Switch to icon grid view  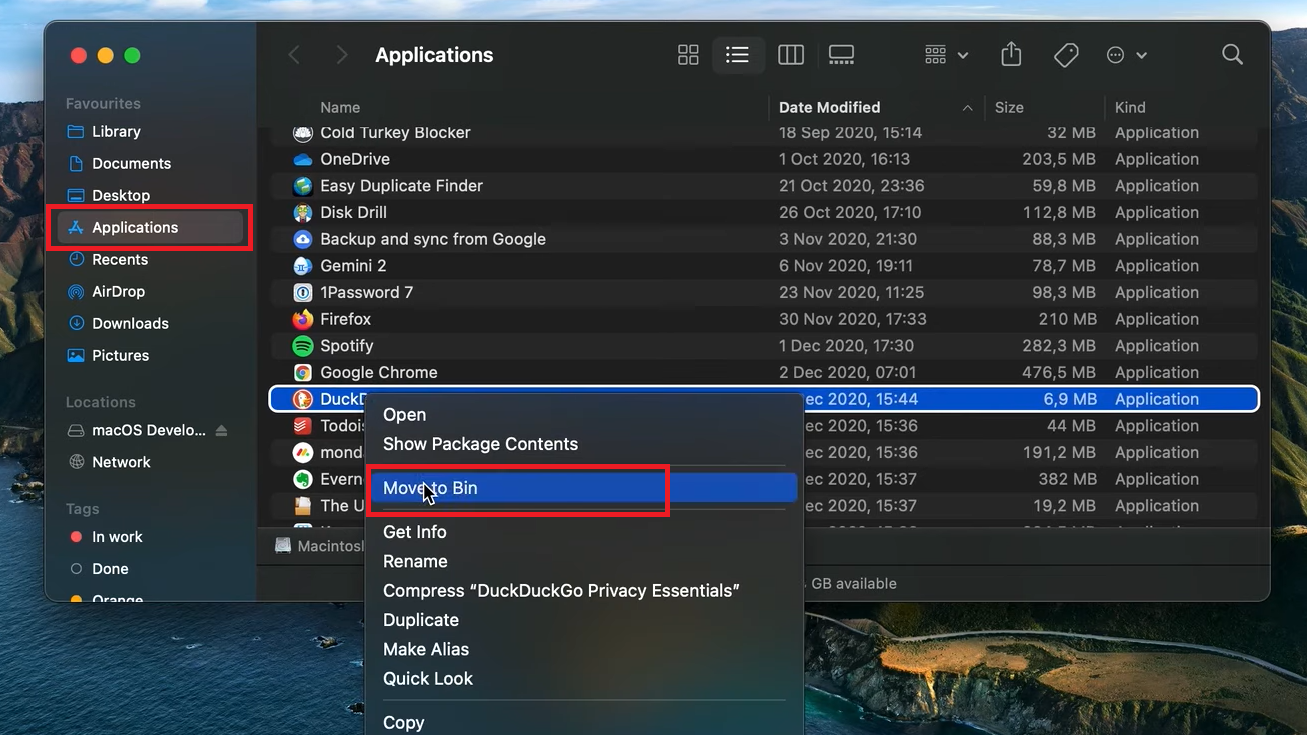coord(688,55)
